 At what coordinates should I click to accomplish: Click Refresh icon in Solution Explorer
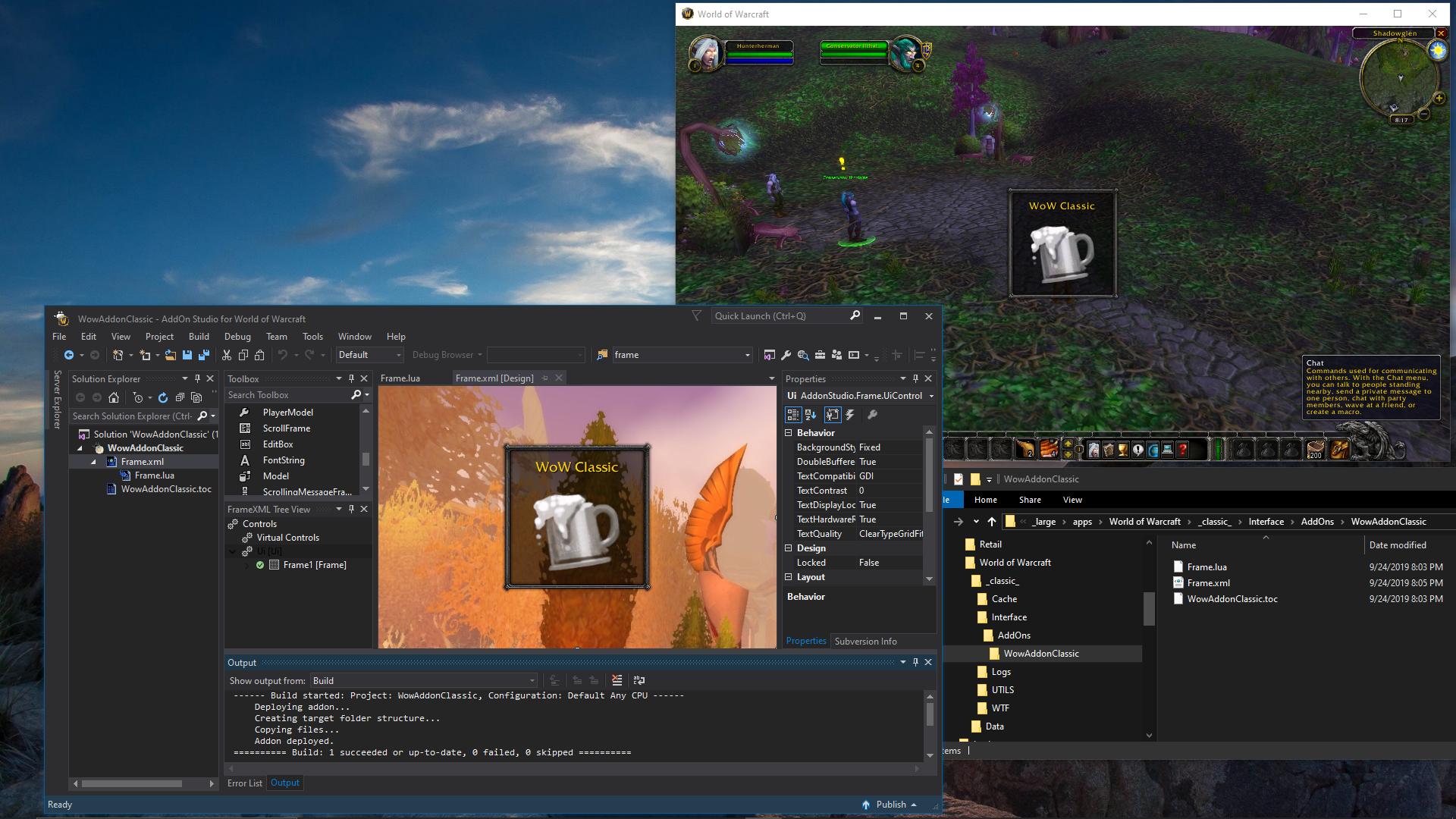(x=163, y=397)
